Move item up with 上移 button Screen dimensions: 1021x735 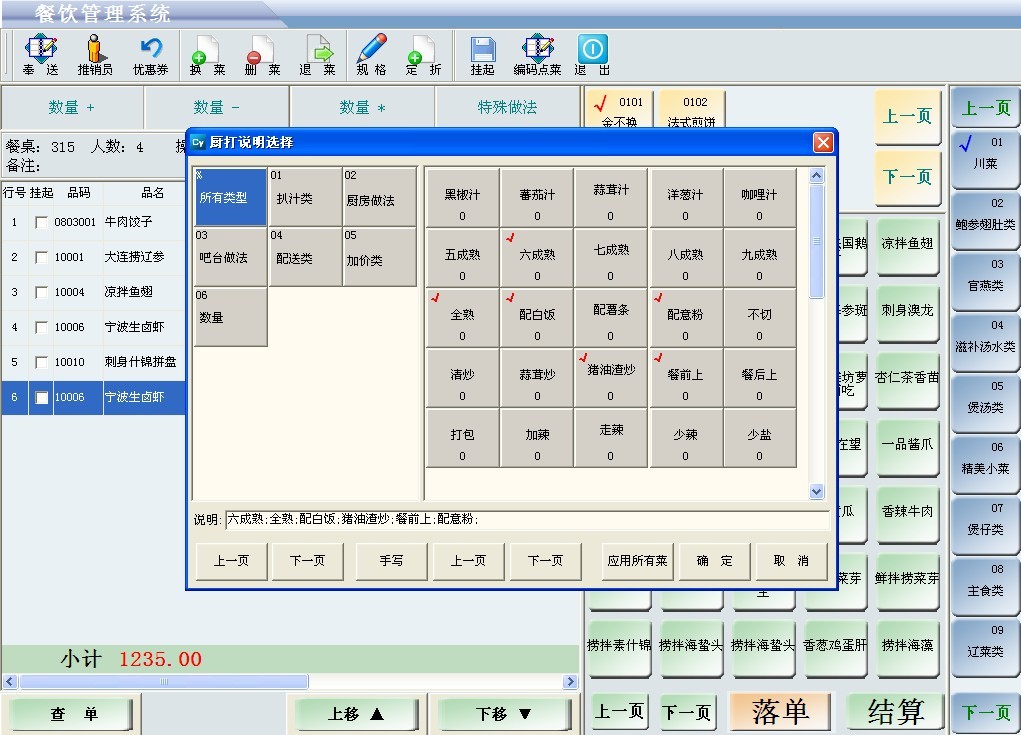click(x=356, y=714)
